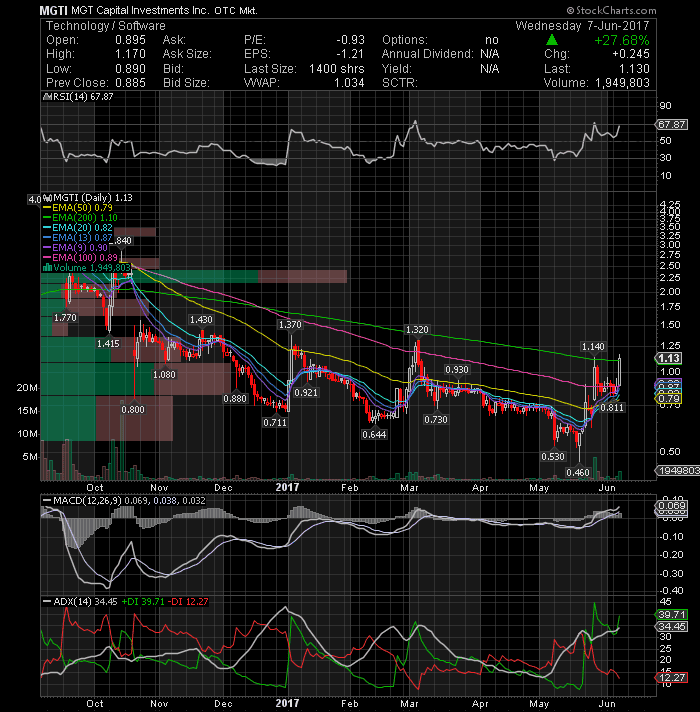
Task: Click the 0.800 price low annotation
Action: [x=133, y=409]
